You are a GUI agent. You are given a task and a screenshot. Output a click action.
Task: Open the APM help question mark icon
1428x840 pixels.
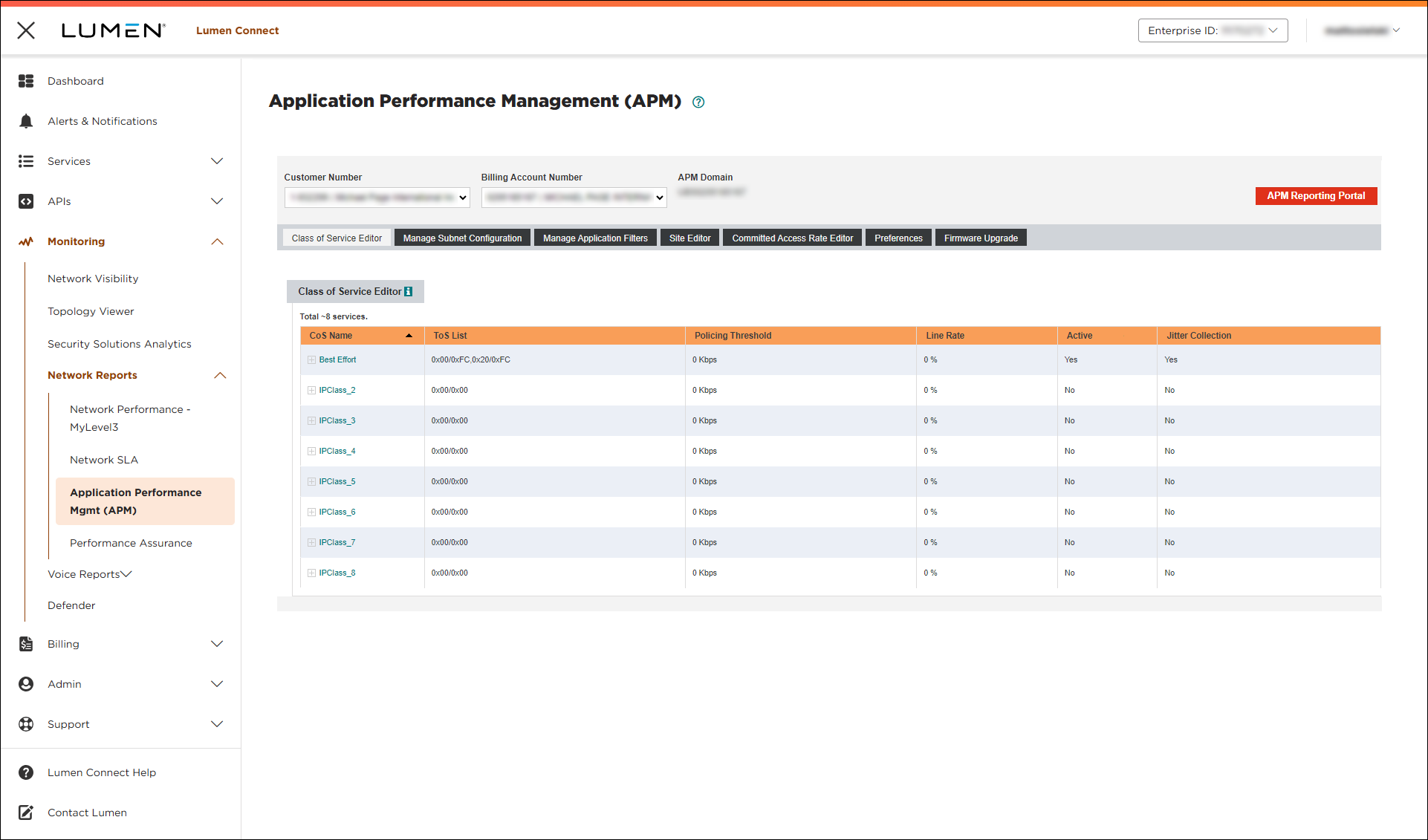pyautogui.click(x=698, y=102)
